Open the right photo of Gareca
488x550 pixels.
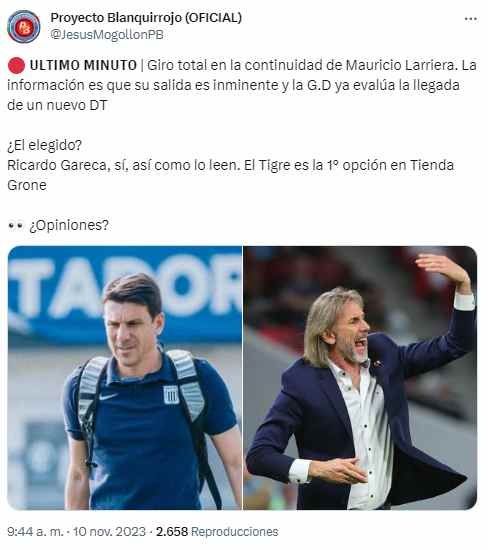pyautogui.click(x=360, y=378)
